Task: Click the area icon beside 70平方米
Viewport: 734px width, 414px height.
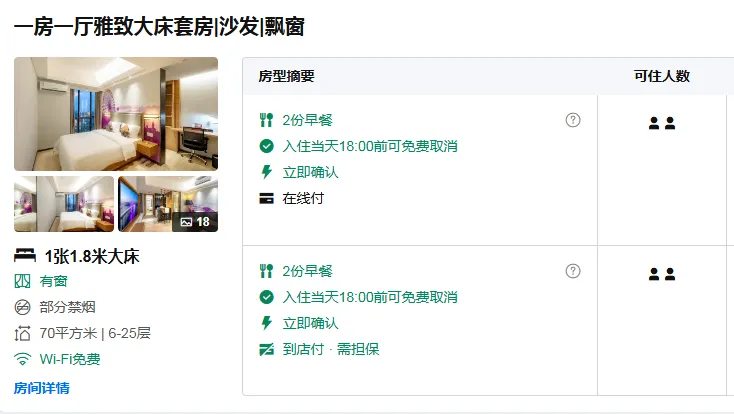Action: (x=22, y=333)
